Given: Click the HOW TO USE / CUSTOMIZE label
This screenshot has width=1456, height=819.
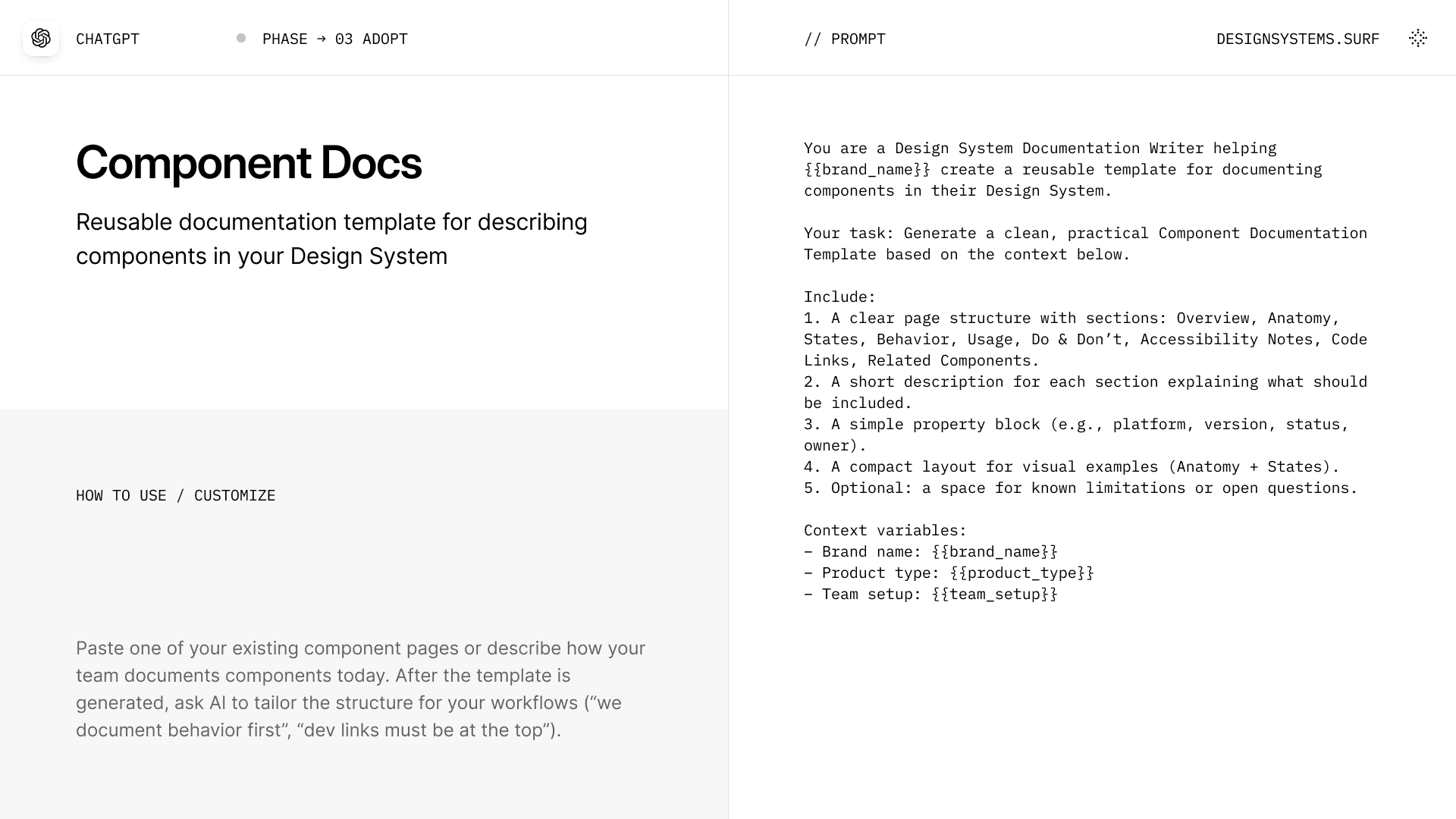Looking at the screenshot, I should pyautogui.click(x=175, y=496).
